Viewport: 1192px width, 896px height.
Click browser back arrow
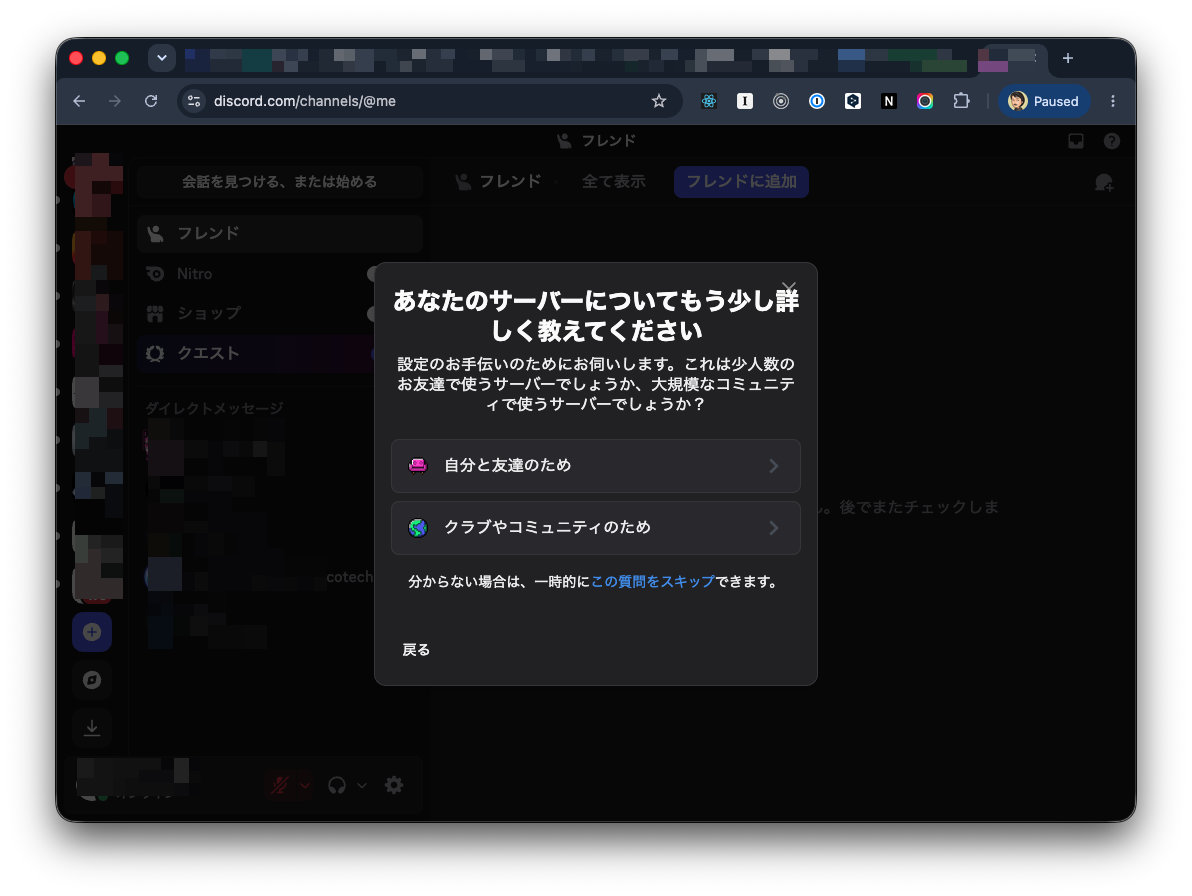click(79, 101)
